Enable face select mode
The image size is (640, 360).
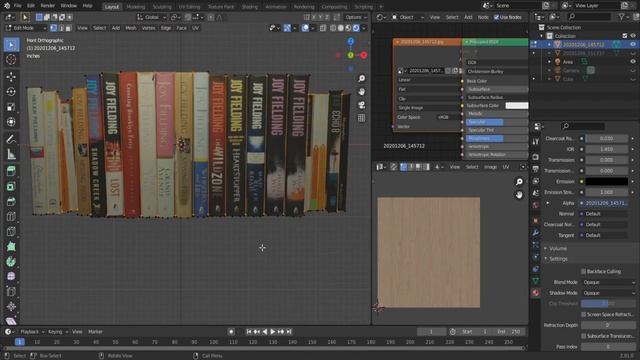[68, 28]
